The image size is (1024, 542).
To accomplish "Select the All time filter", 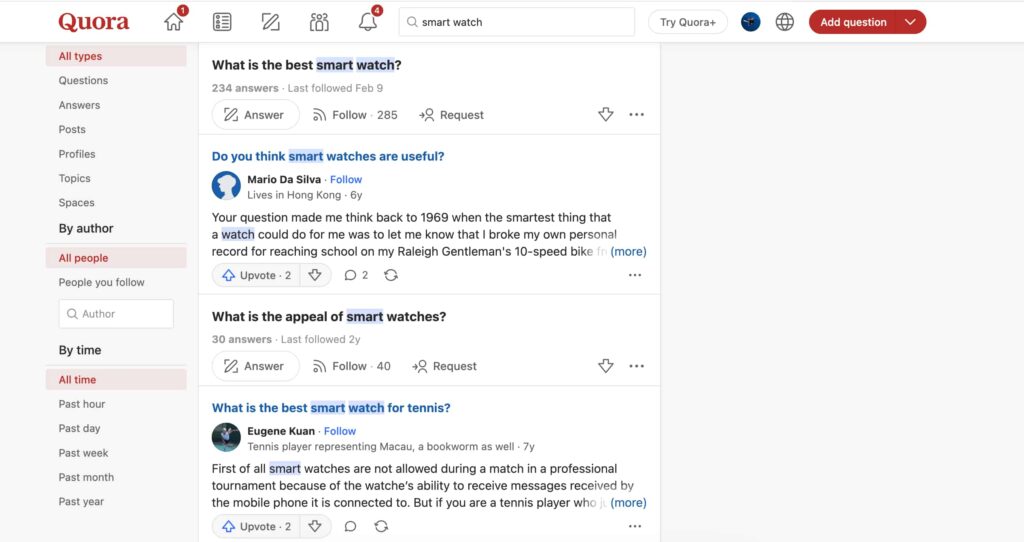I will pos(116,379).
